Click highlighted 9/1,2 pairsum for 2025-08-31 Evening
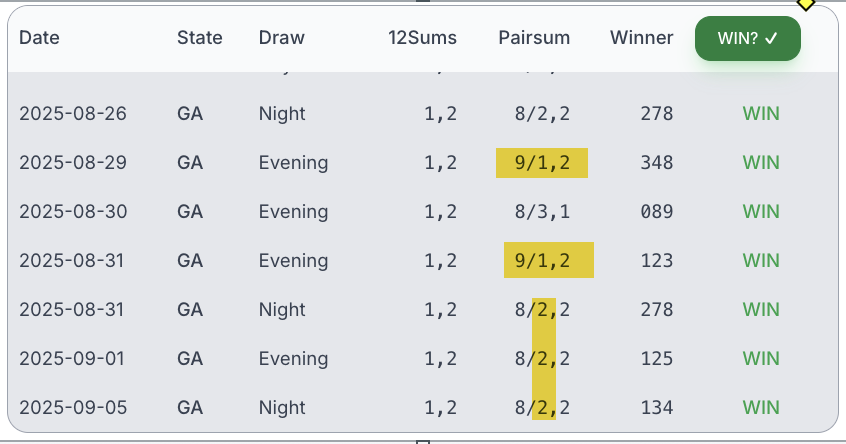 pyautogui.click(x=549, y=261)
